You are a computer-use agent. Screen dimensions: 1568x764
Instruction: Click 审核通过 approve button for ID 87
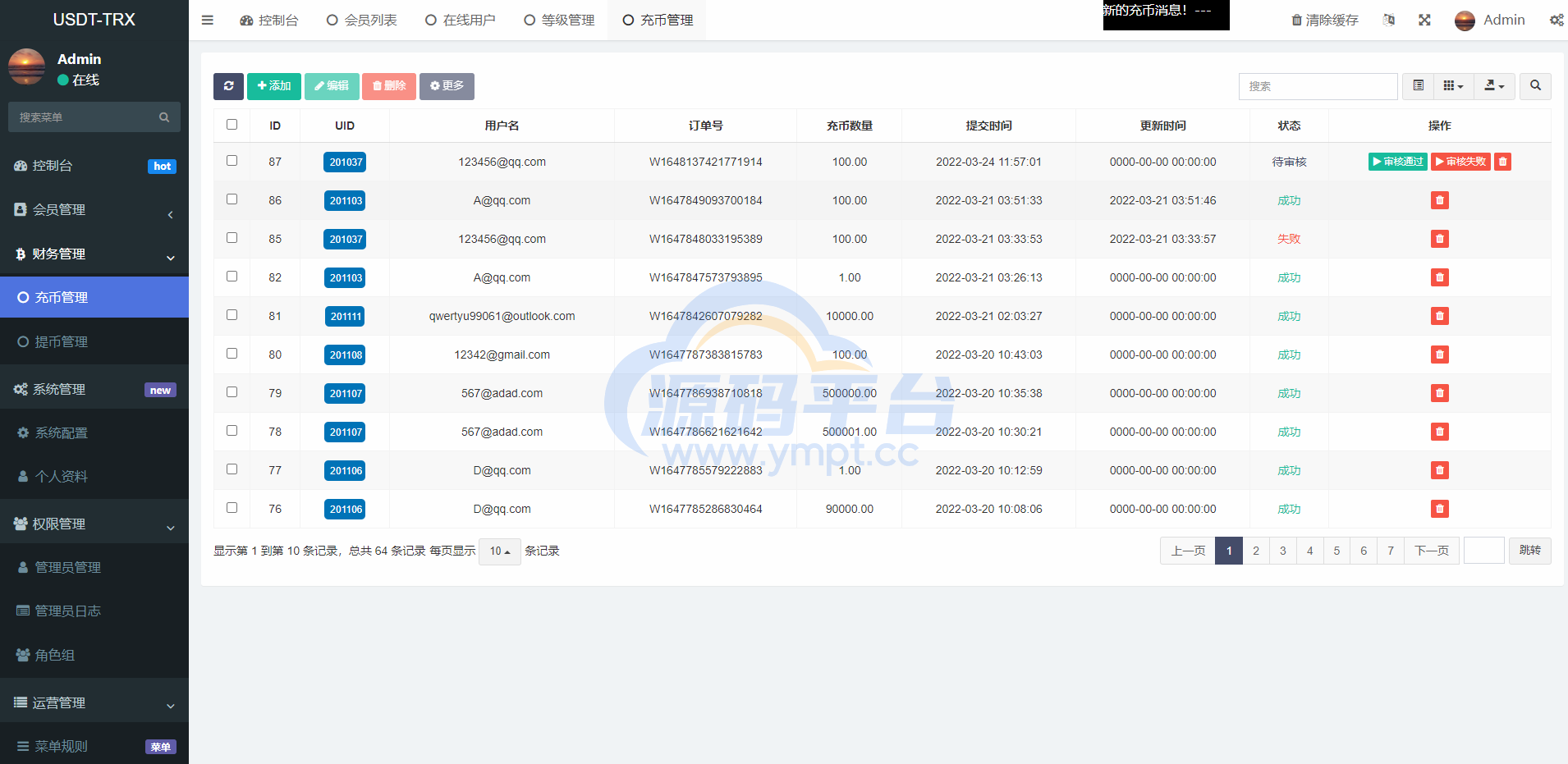pos(1398,162)
